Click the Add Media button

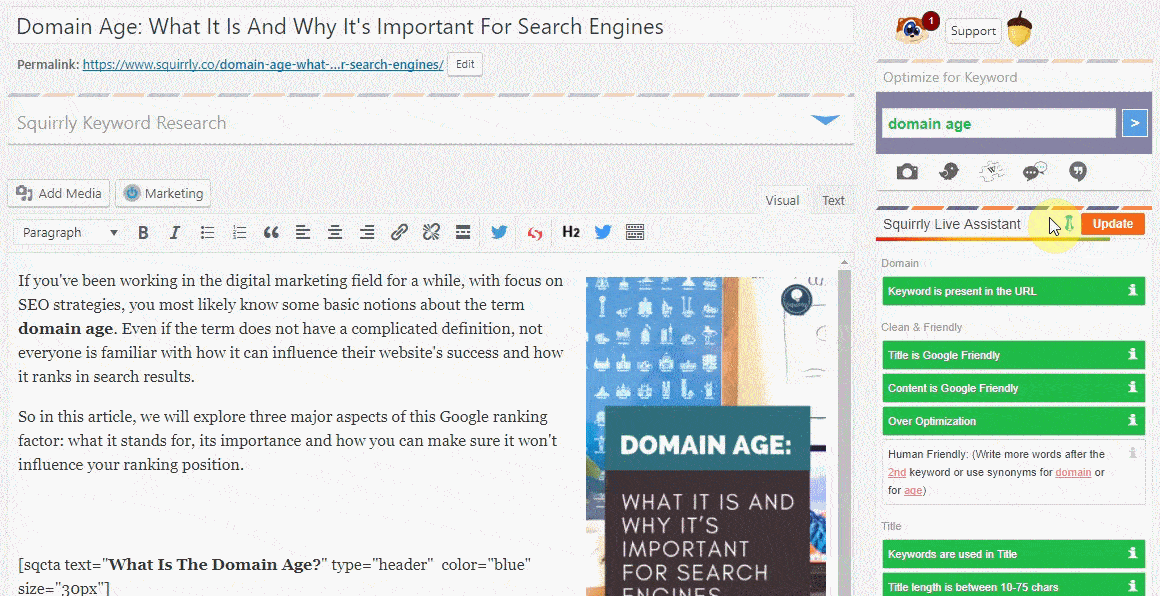(x=59, y=193)
